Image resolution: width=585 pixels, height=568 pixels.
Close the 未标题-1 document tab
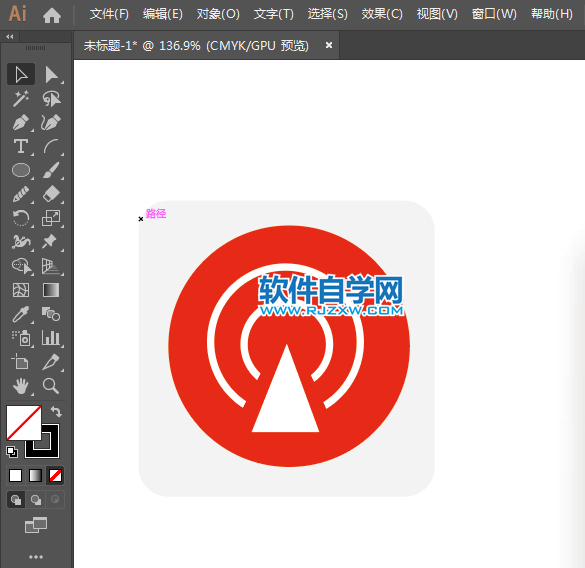pyautogui.click(x=329, y=45)
